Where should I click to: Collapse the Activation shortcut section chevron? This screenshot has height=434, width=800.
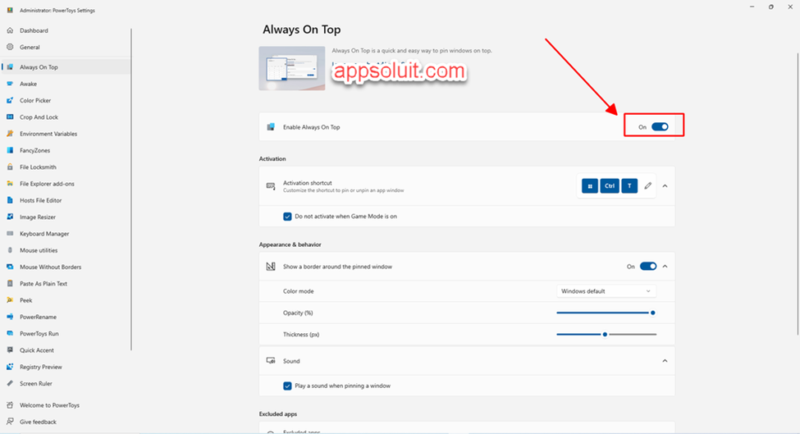coord(665,186)
